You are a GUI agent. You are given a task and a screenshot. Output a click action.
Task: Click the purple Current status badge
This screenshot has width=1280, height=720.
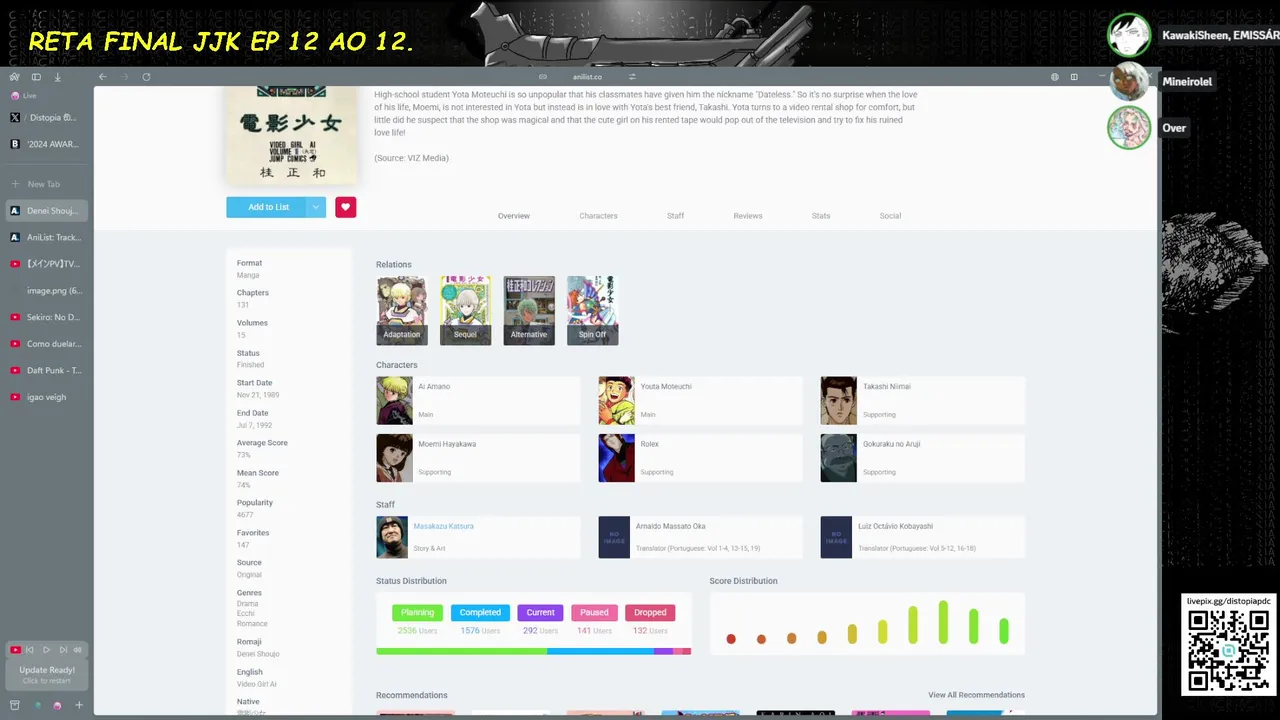point(540,612)
